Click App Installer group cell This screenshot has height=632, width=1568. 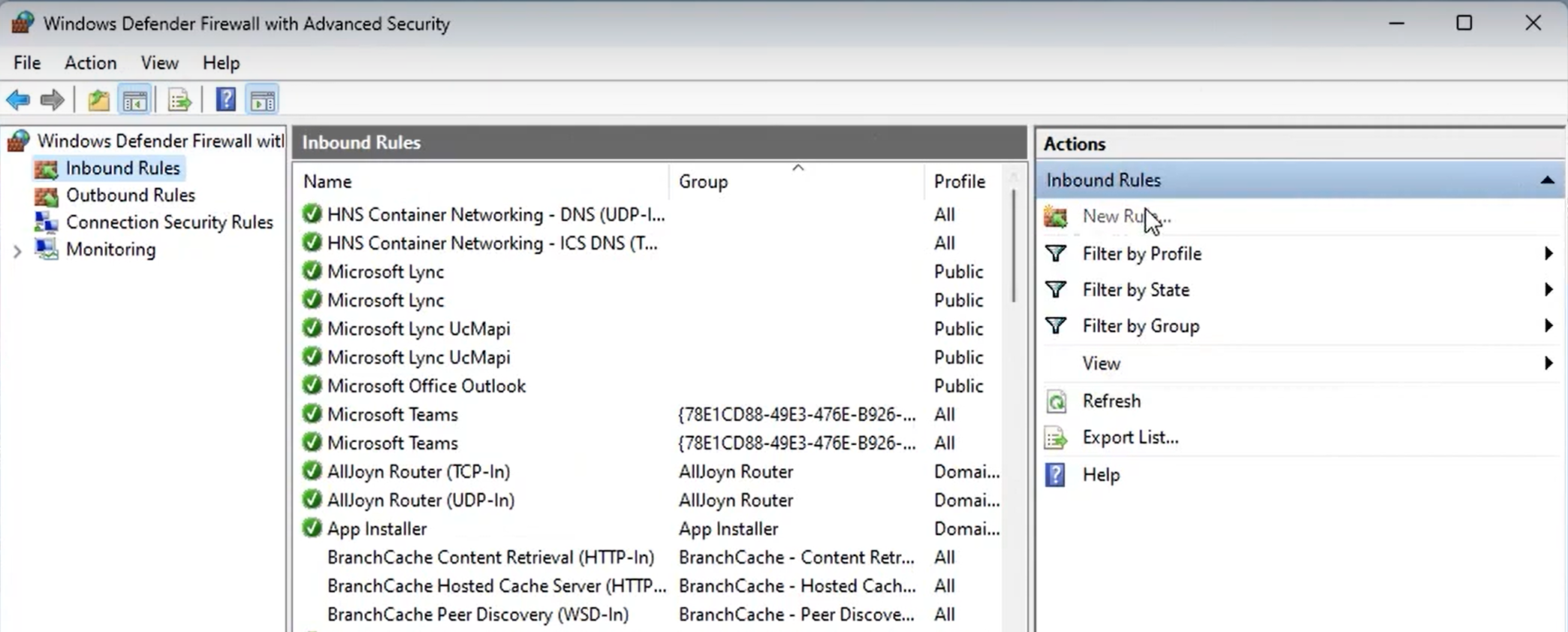pos(728,528)
